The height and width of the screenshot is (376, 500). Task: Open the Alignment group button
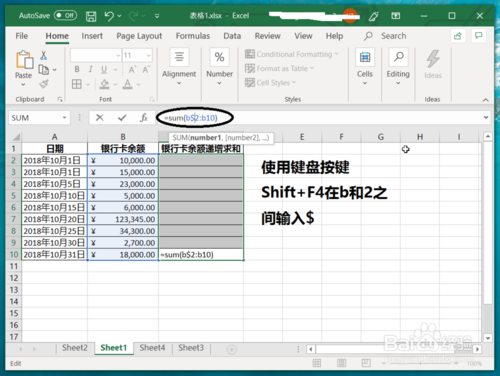179,67
